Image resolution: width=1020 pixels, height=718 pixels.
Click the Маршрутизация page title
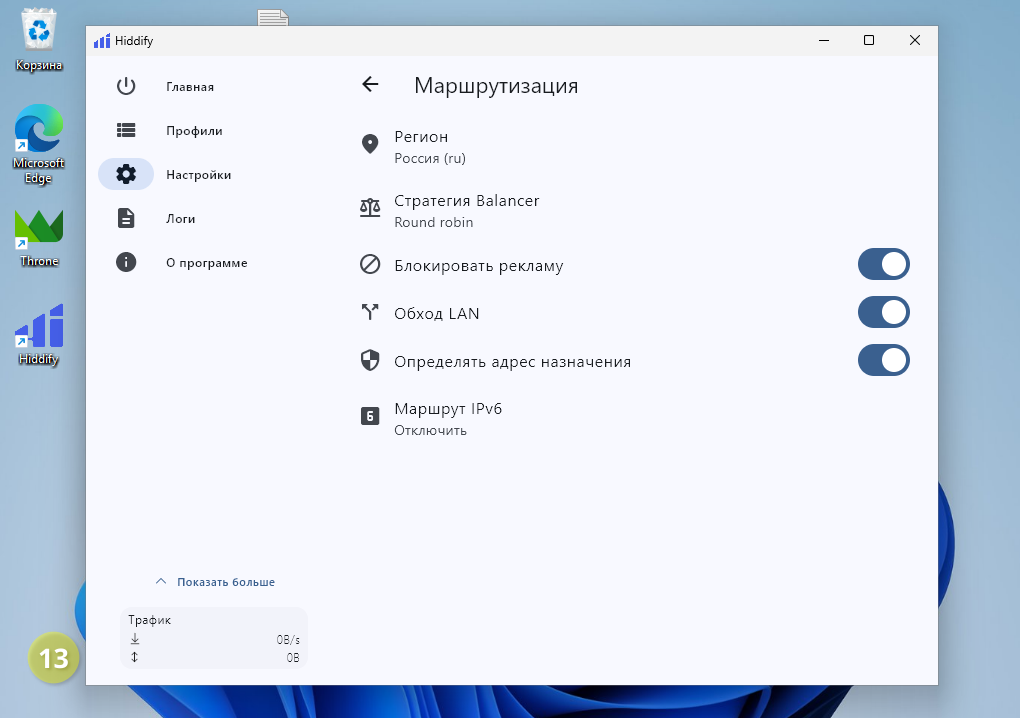[x=496, y=86]
